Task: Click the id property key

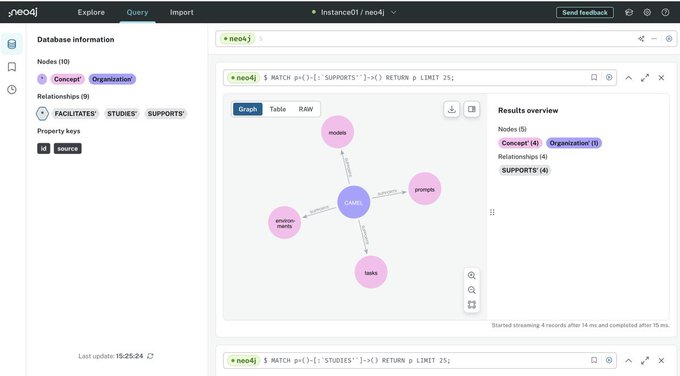Action: [43, 148]
